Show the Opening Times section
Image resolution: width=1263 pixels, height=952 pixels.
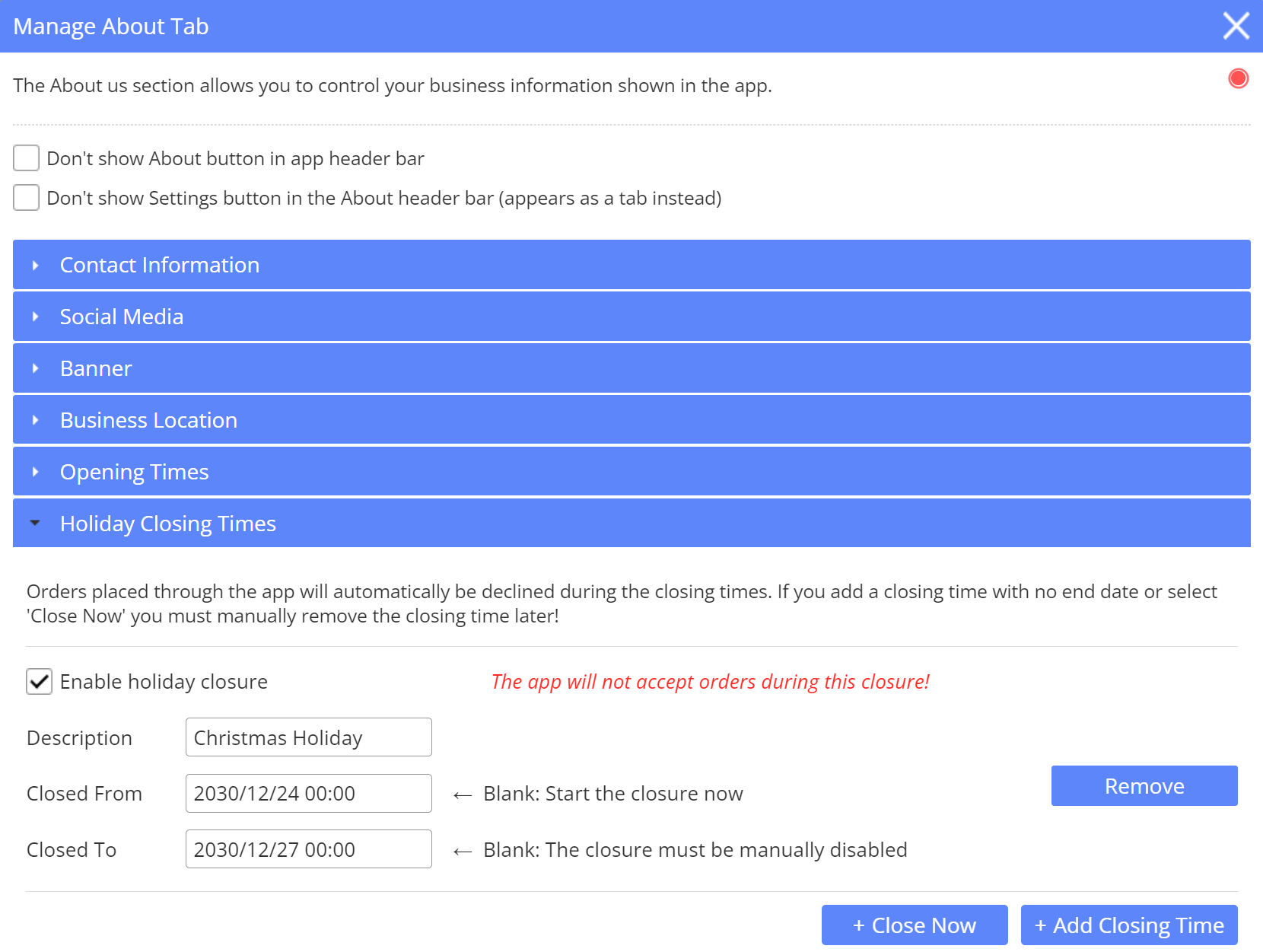134,472
